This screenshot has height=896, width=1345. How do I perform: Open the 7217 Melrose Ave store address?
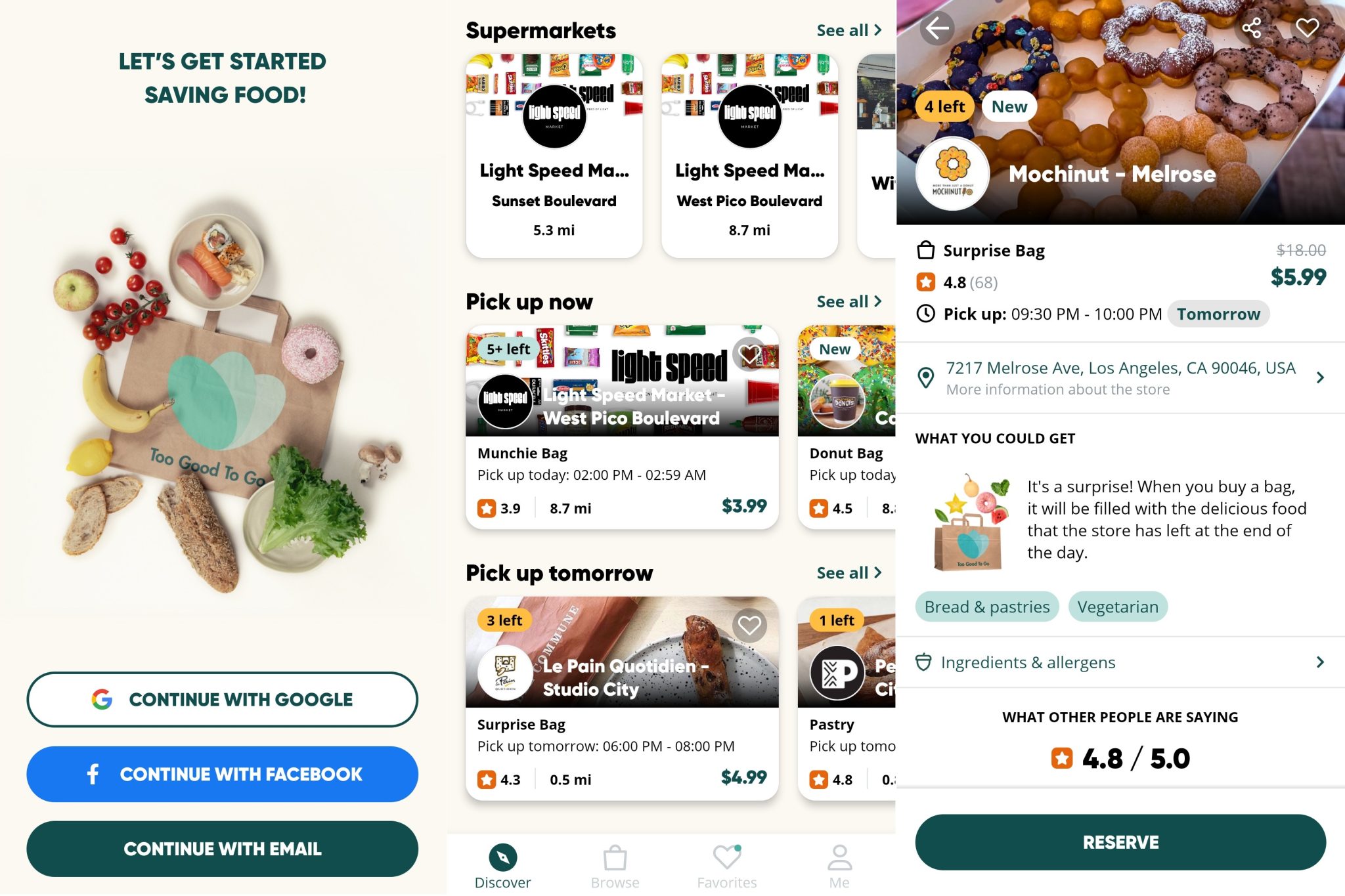pos(1120,377)
